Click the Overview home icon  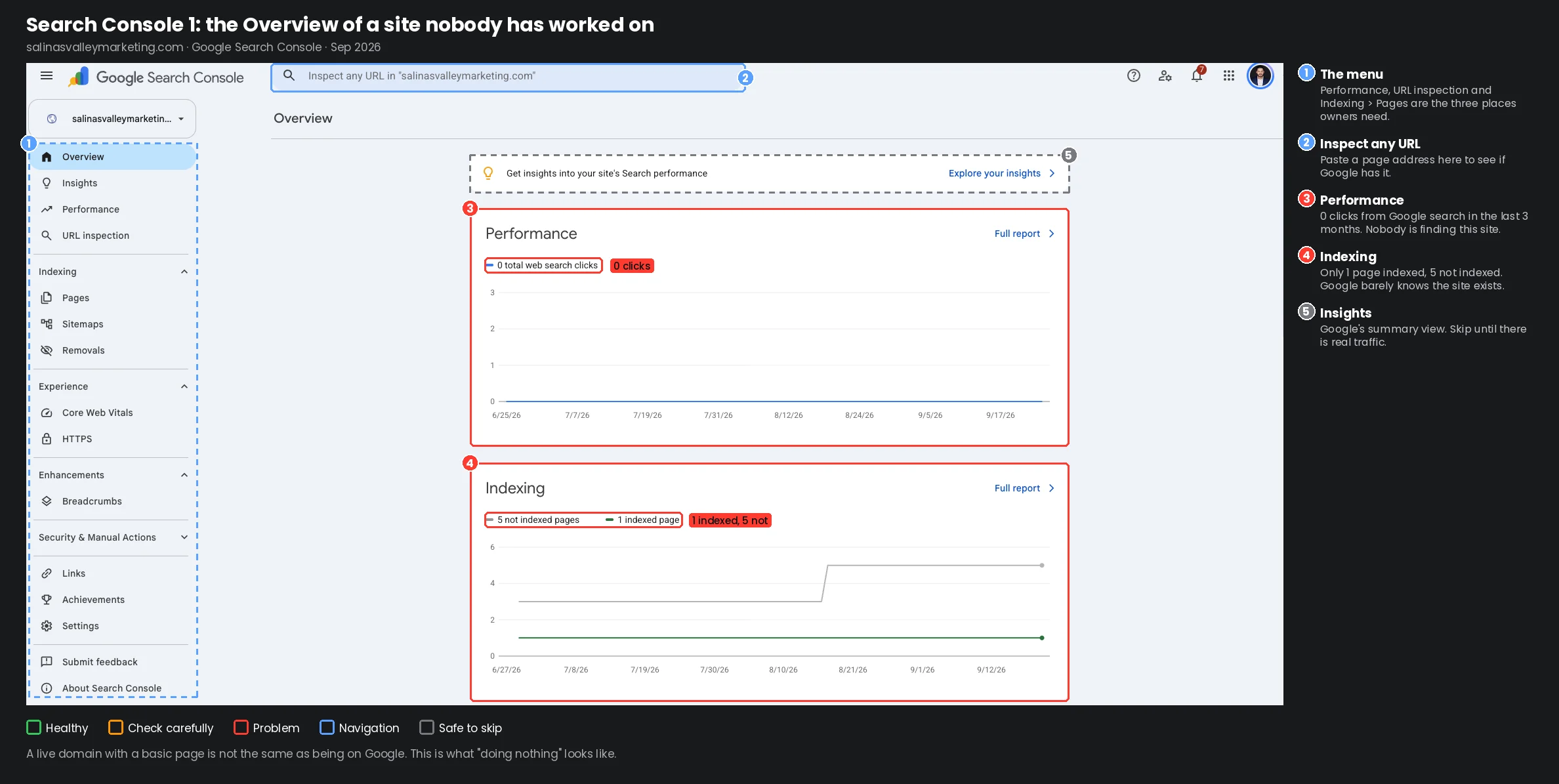click(47, 157)
